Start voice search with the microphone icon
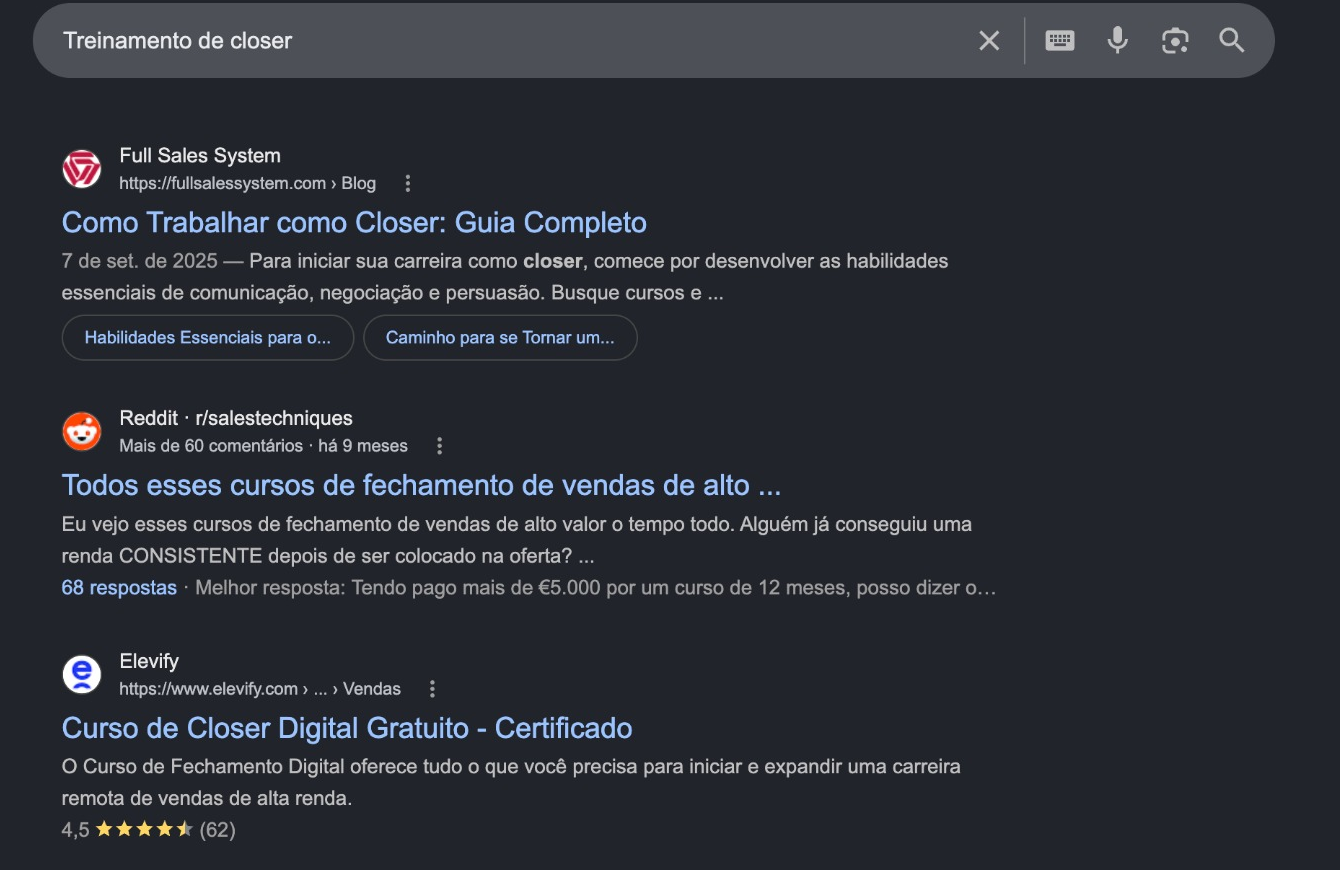The width and height of the screenshot is (1340, 870). pos(1118,41)
